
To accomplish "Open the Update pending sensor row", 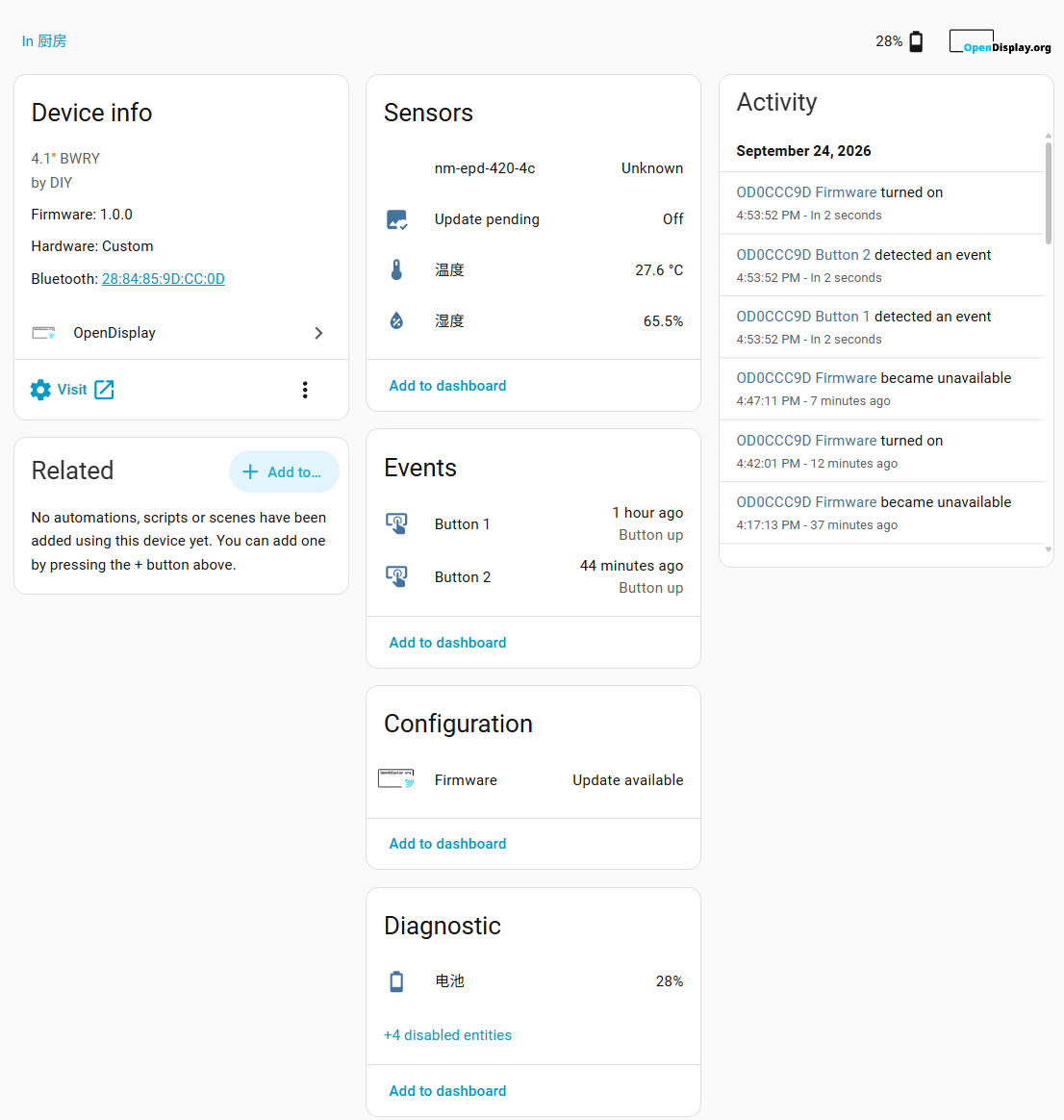I will click(533, 219).
